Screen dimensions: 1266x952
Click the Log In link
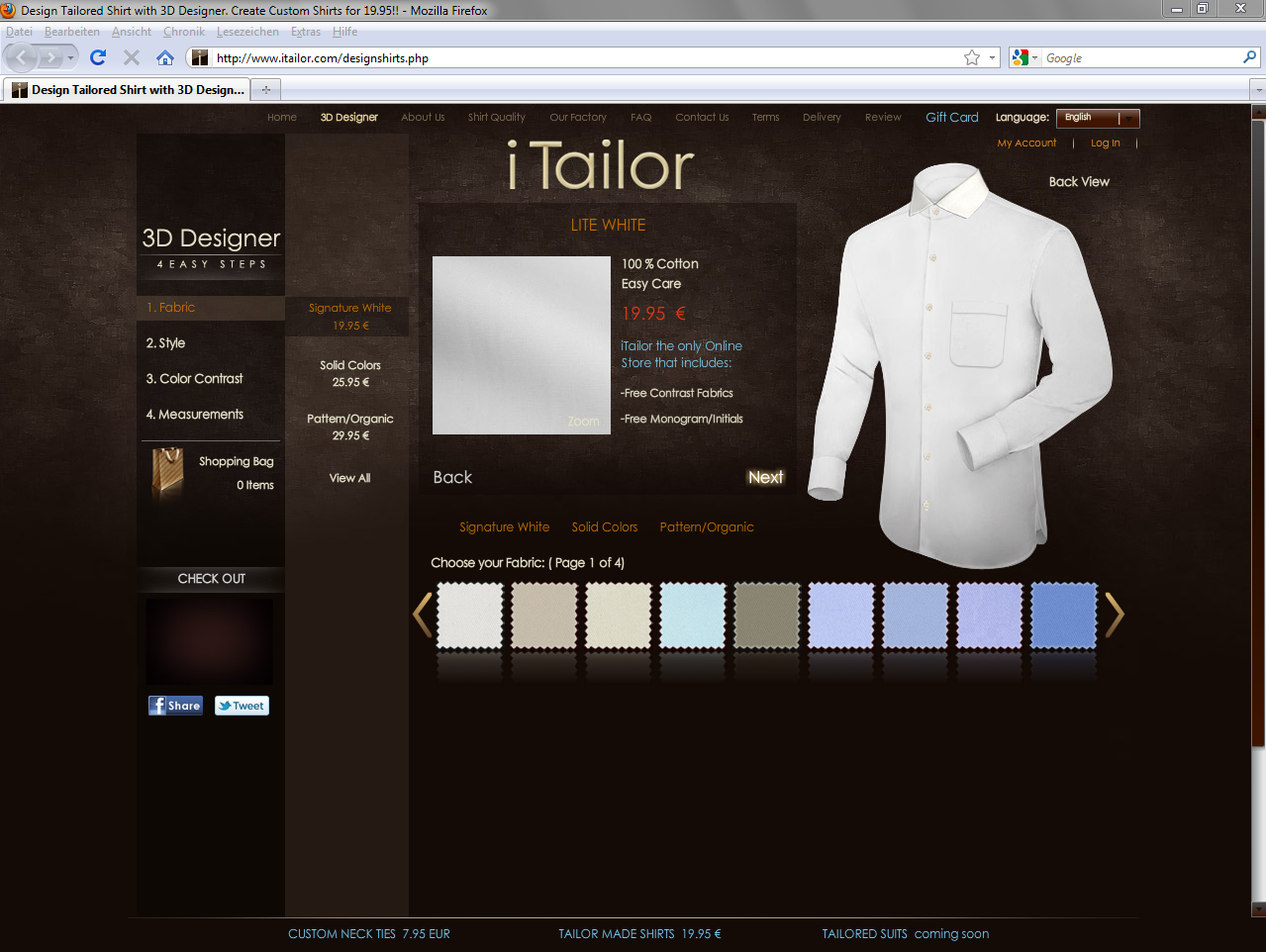click(x=1106, y=143)
